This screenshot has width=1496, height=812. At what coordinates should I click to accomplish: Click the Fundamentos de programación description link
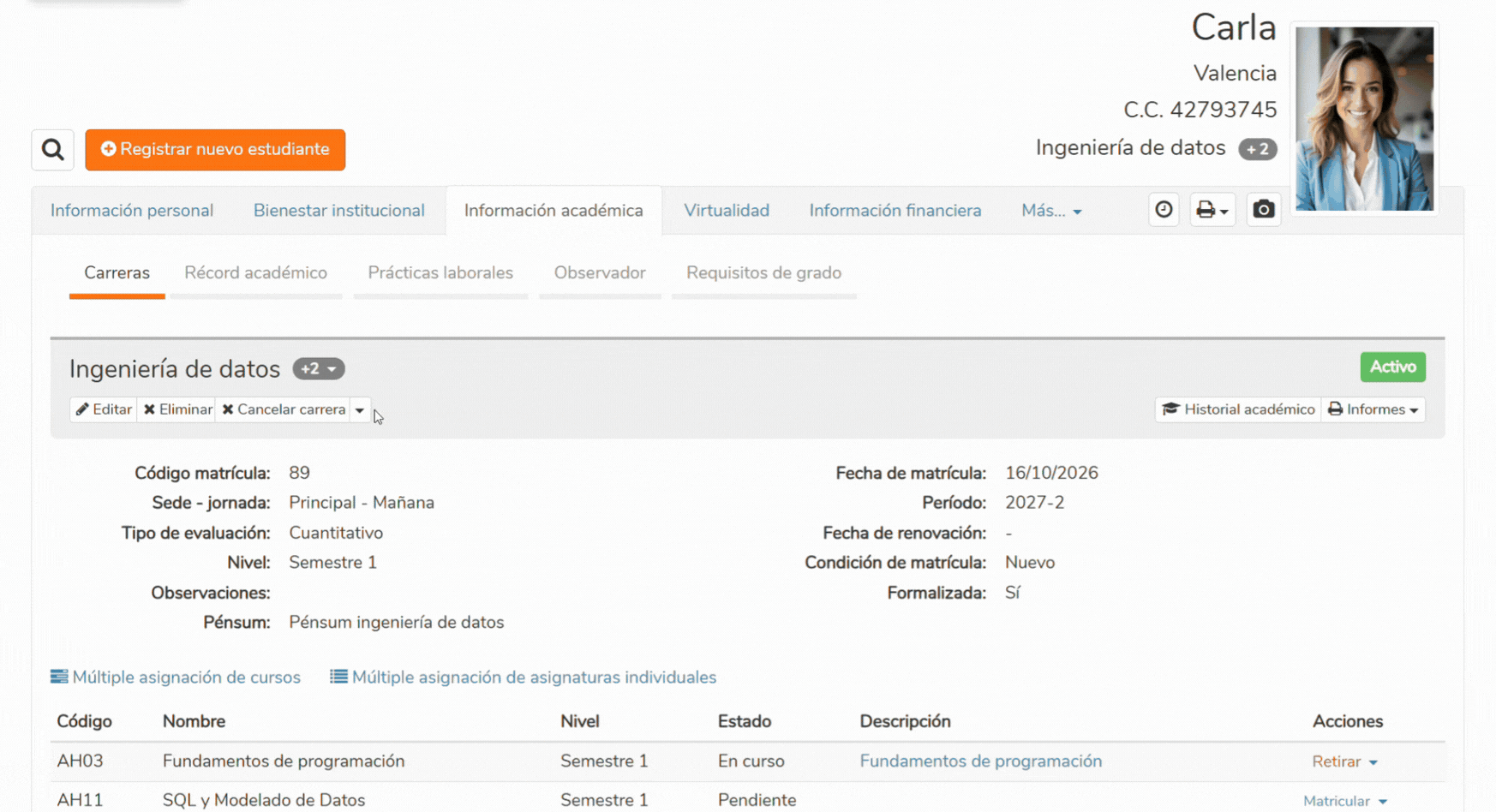[x=981, y=761]
